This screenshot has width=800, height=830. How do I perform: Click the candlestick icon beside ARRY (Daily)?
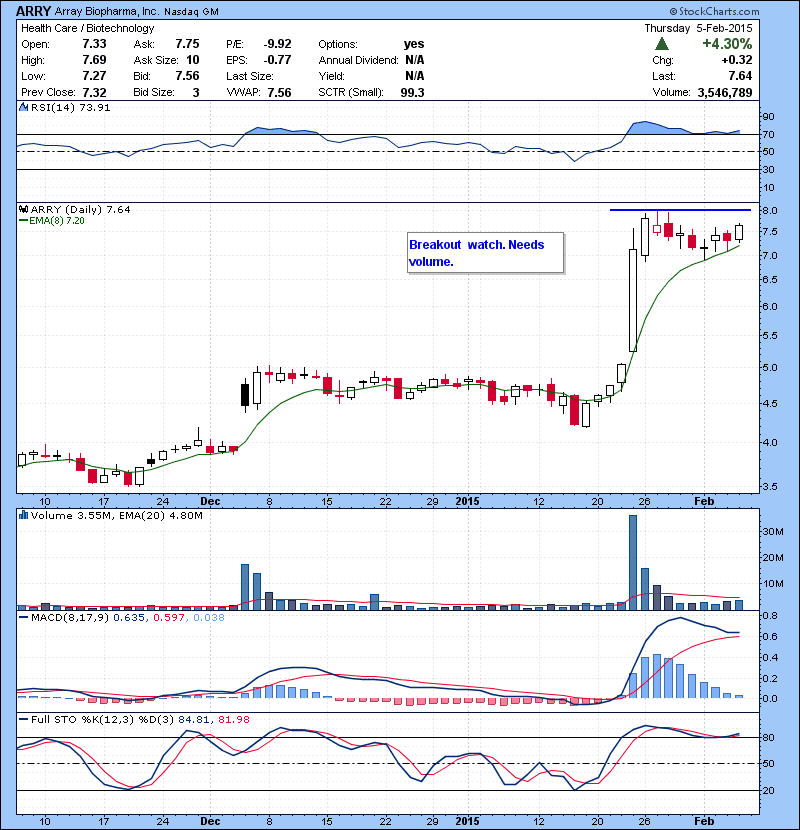[24, 209]
